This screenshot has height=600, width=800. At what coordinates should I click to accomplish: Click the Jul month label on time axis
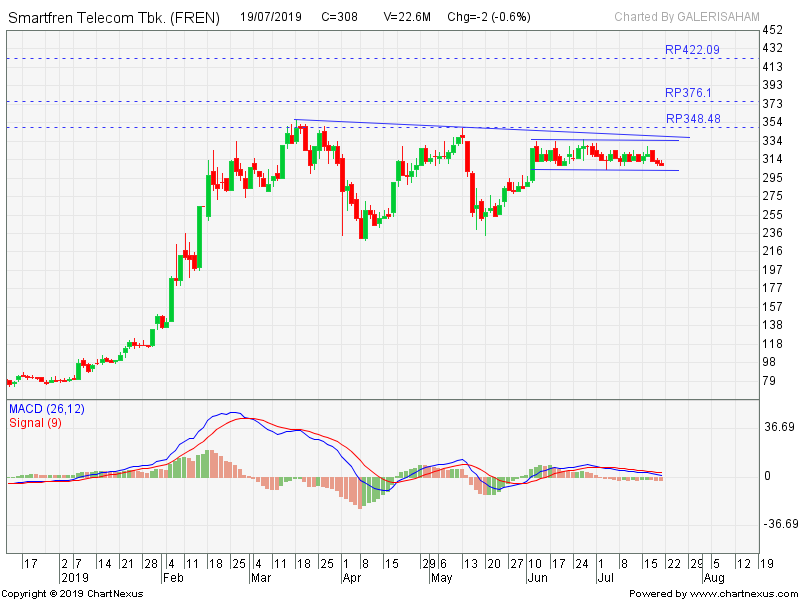[605, 578]
